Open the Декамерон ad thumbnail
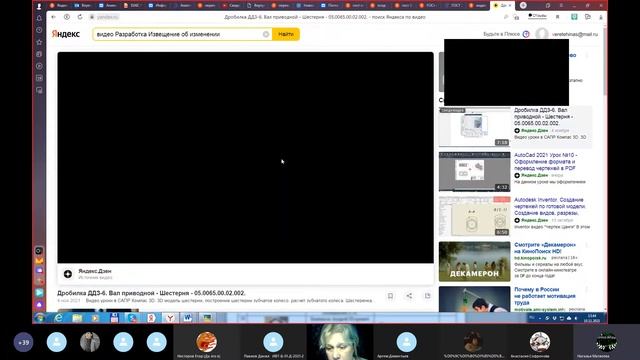Image resolution: width=640 pixels, height=360 pixels. coord(474,262)
